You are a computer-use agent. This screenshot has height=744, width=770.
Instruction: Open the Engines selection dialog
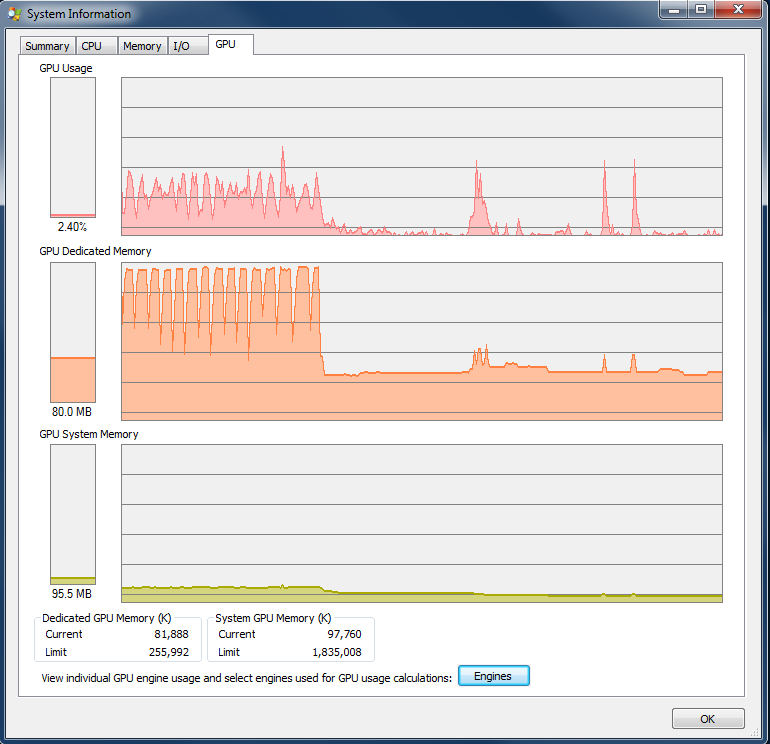[x=493, y=676]
